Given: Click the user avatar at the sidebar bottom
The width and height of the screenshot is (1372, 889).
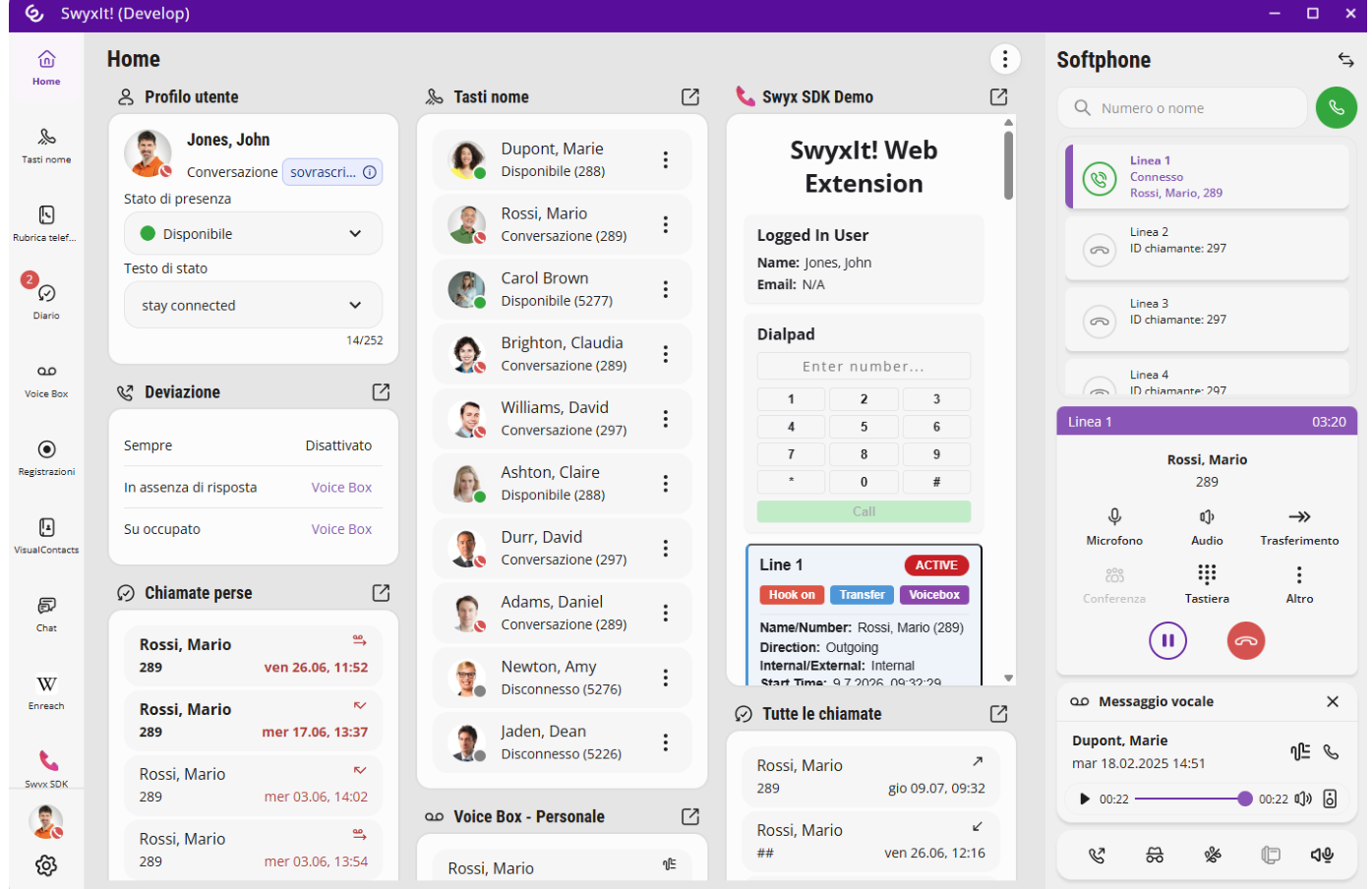Looking at the screenshot, I should [46, 821].
